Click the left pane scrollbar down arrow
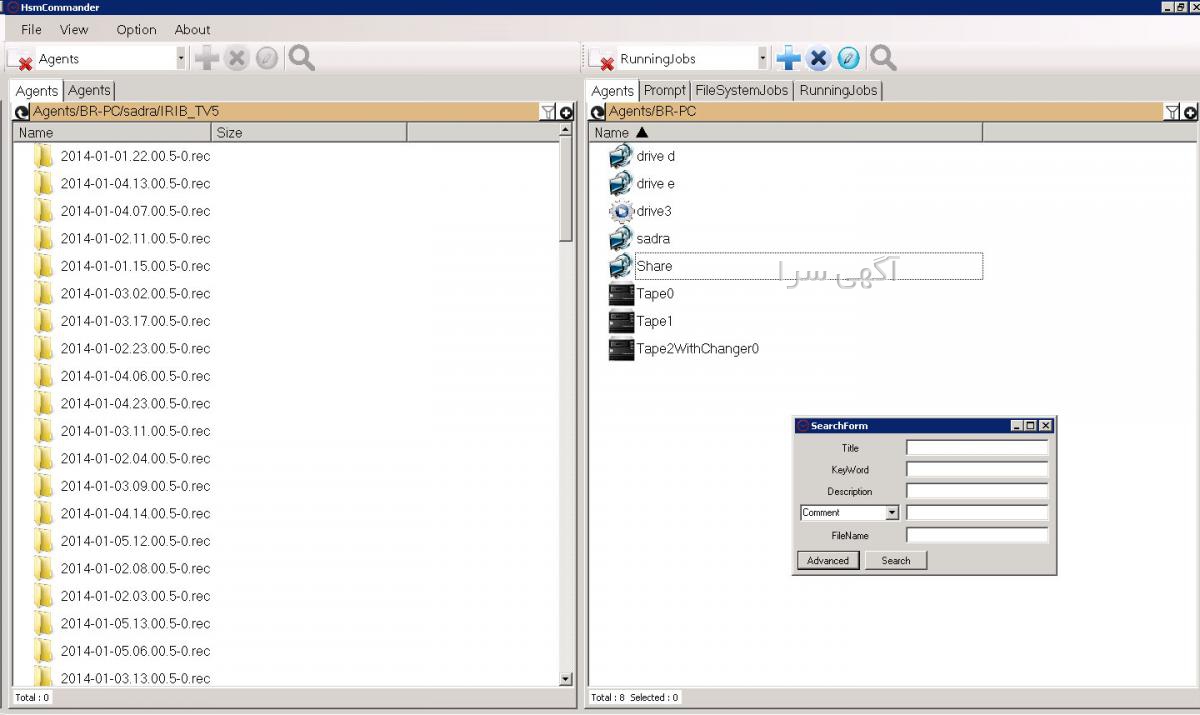 [566, 679]
